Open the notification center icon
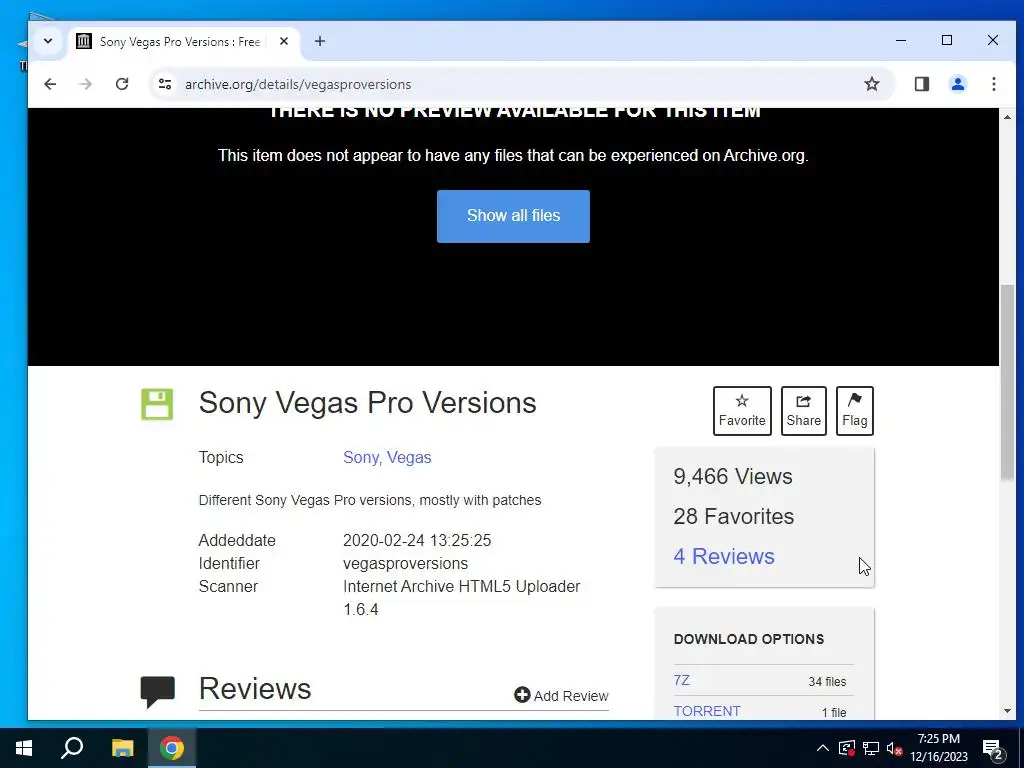Image resolution: width=1024 pixels, height=768 pixels. pos(993,749)
